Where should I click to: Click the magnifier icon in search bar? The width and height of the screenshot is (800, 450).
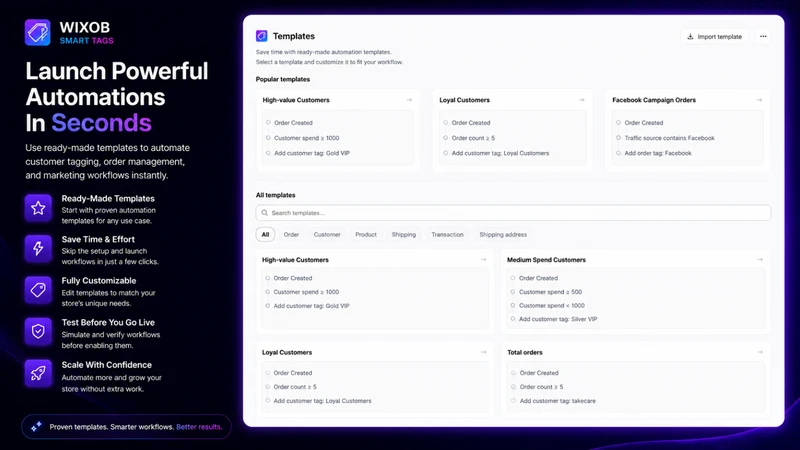(264, 213)
